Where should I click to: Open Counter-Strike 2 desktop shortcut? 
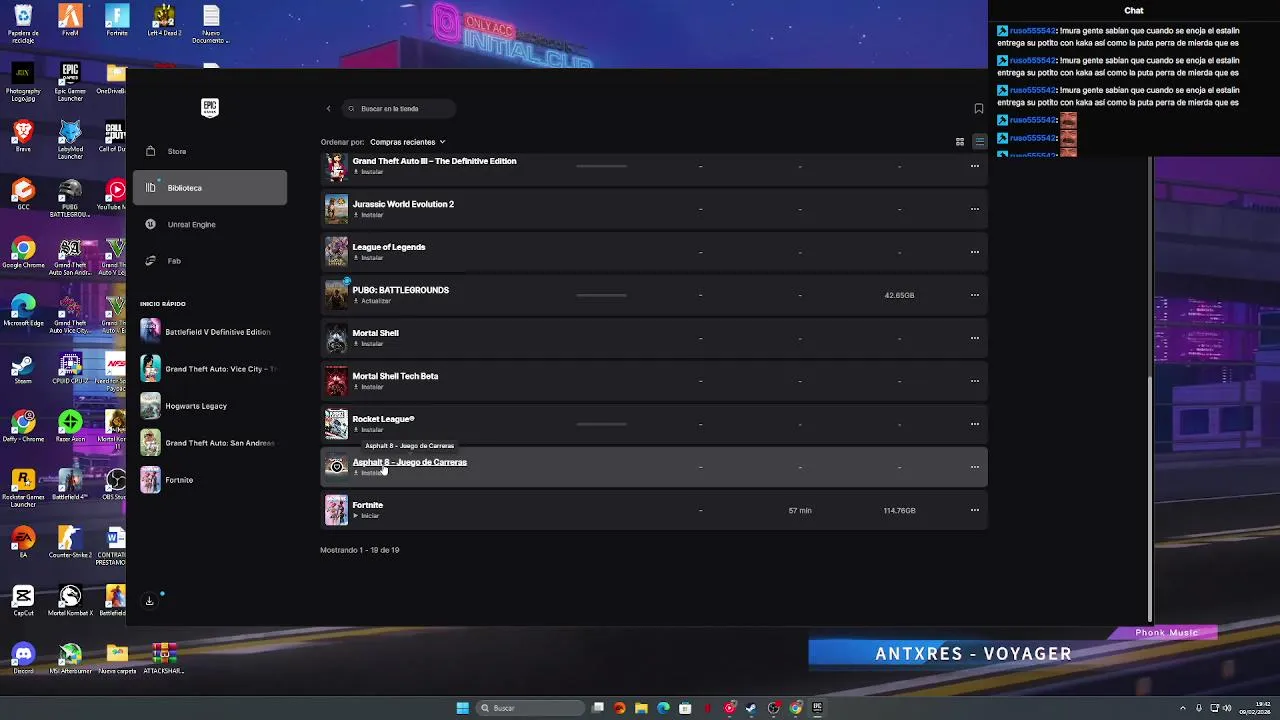pyautogui.click(x=70, y=543)
